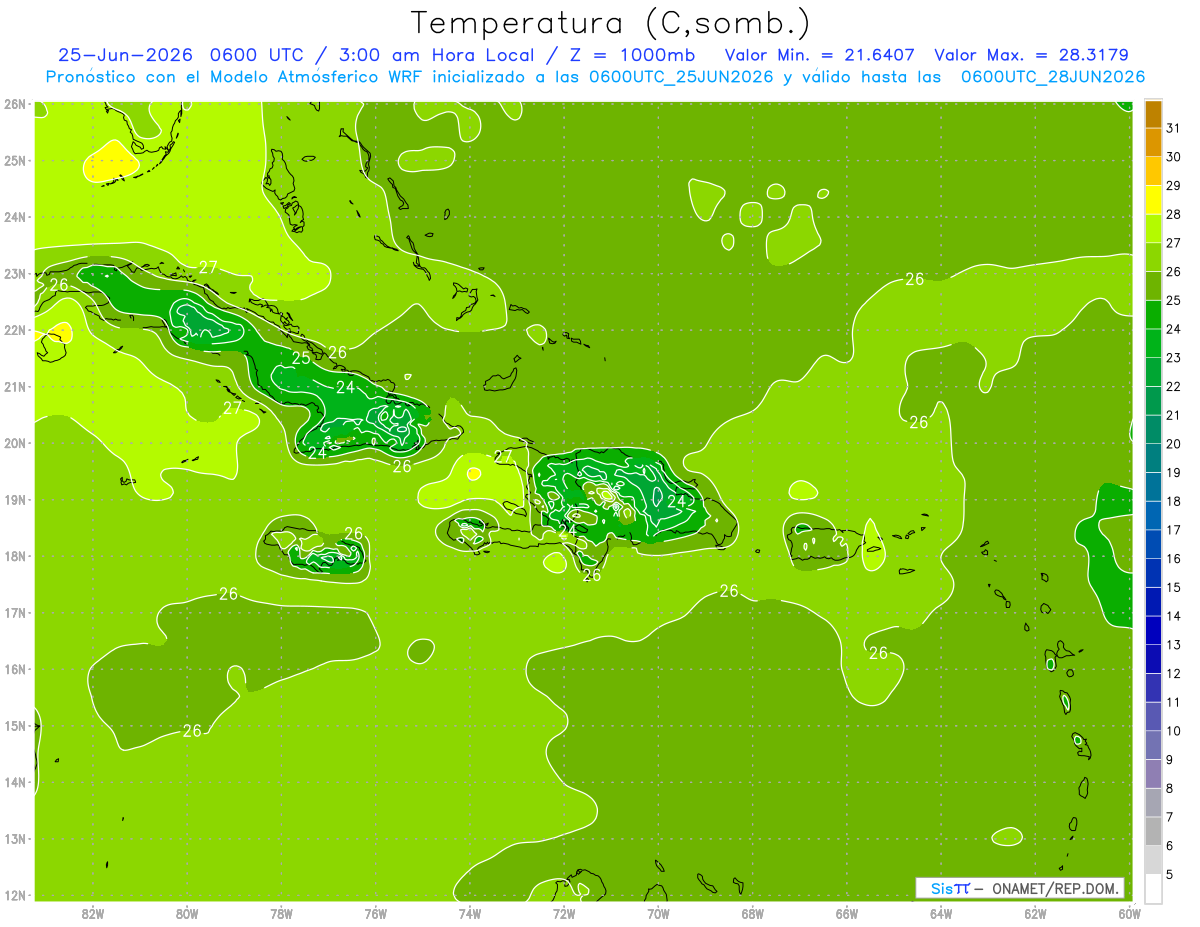The image size is (1200, 927).
Task: Click the yellow legend swatch between 28 and 29
Action: pos(1153,200)
